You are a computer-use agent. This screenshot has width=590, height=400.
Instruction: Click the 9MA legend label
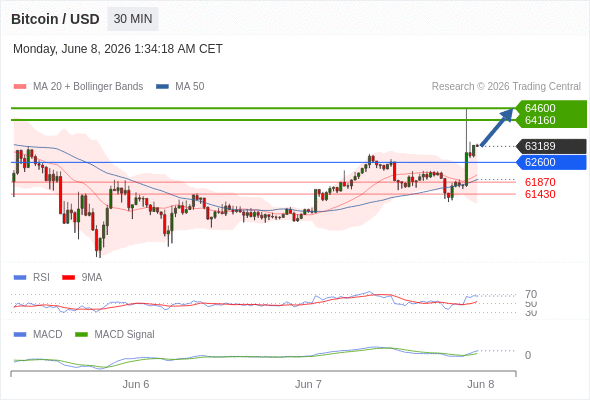point(92,278)
